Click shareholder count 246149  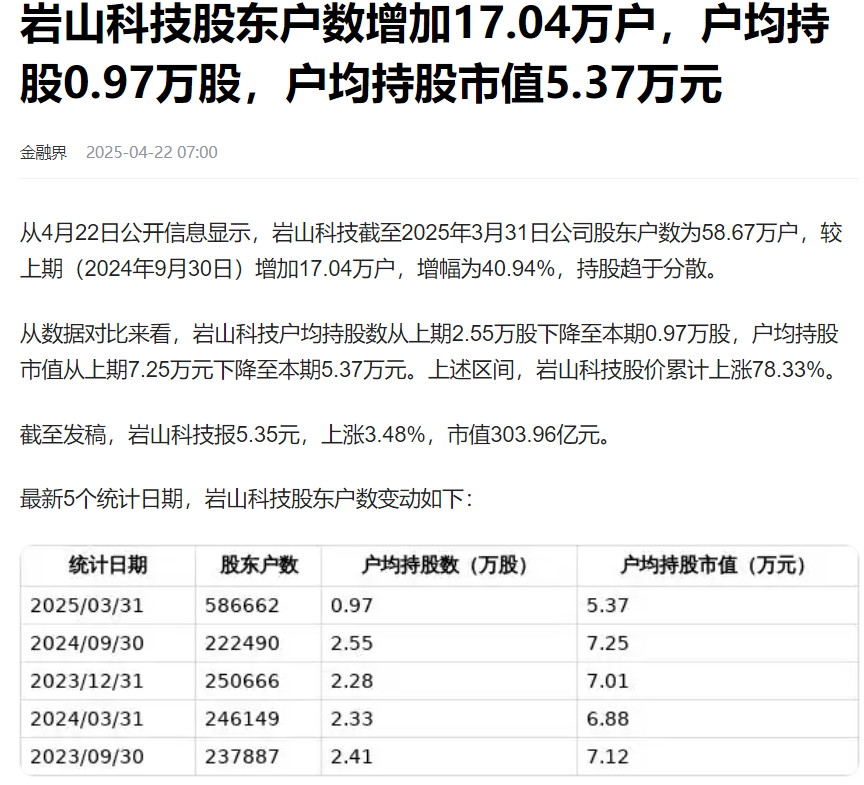click(242, 719)
